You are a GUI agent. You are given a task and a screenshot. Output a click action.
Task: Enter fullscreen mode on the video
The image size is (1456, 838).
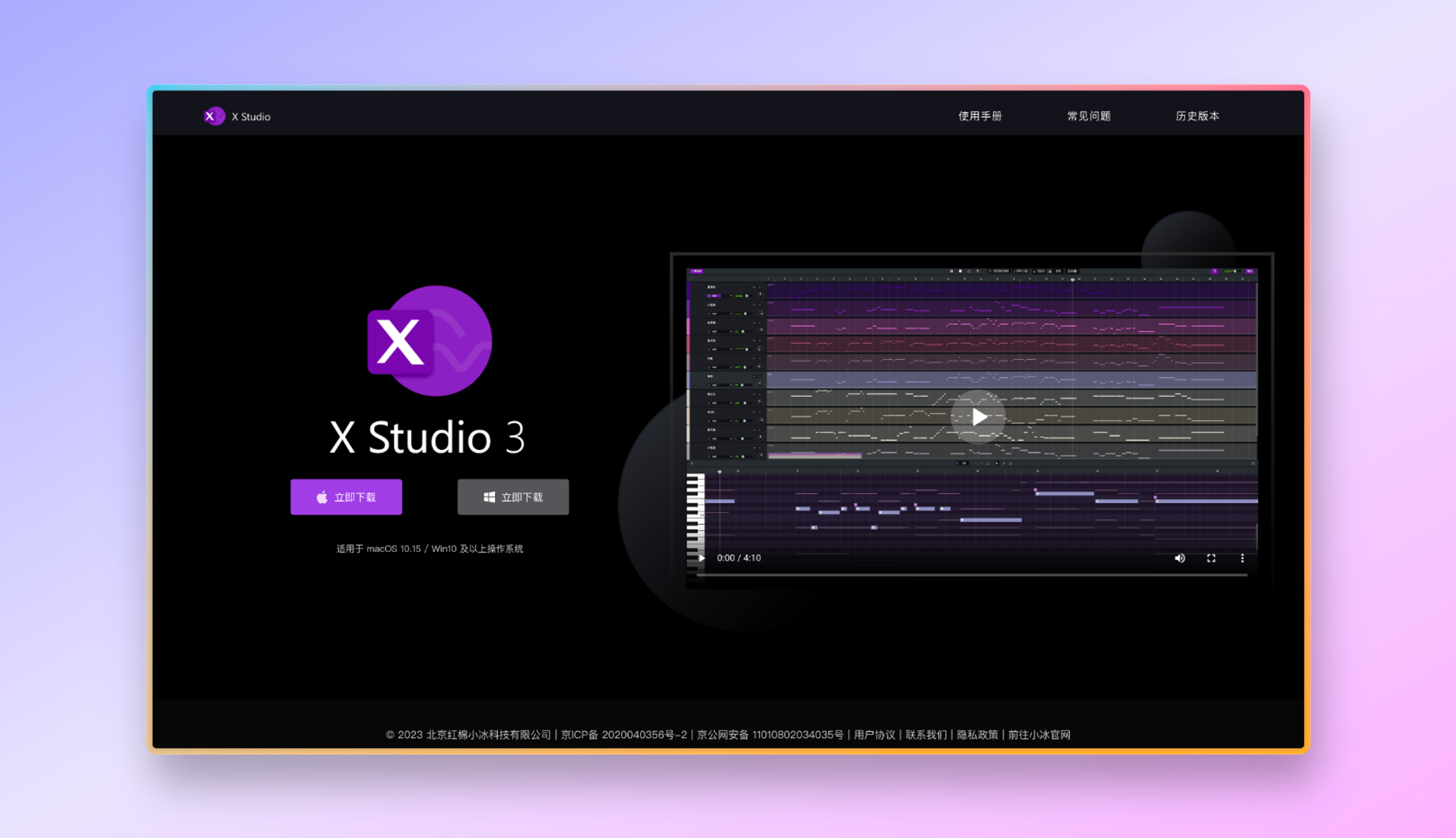(x=1211, y=558)
